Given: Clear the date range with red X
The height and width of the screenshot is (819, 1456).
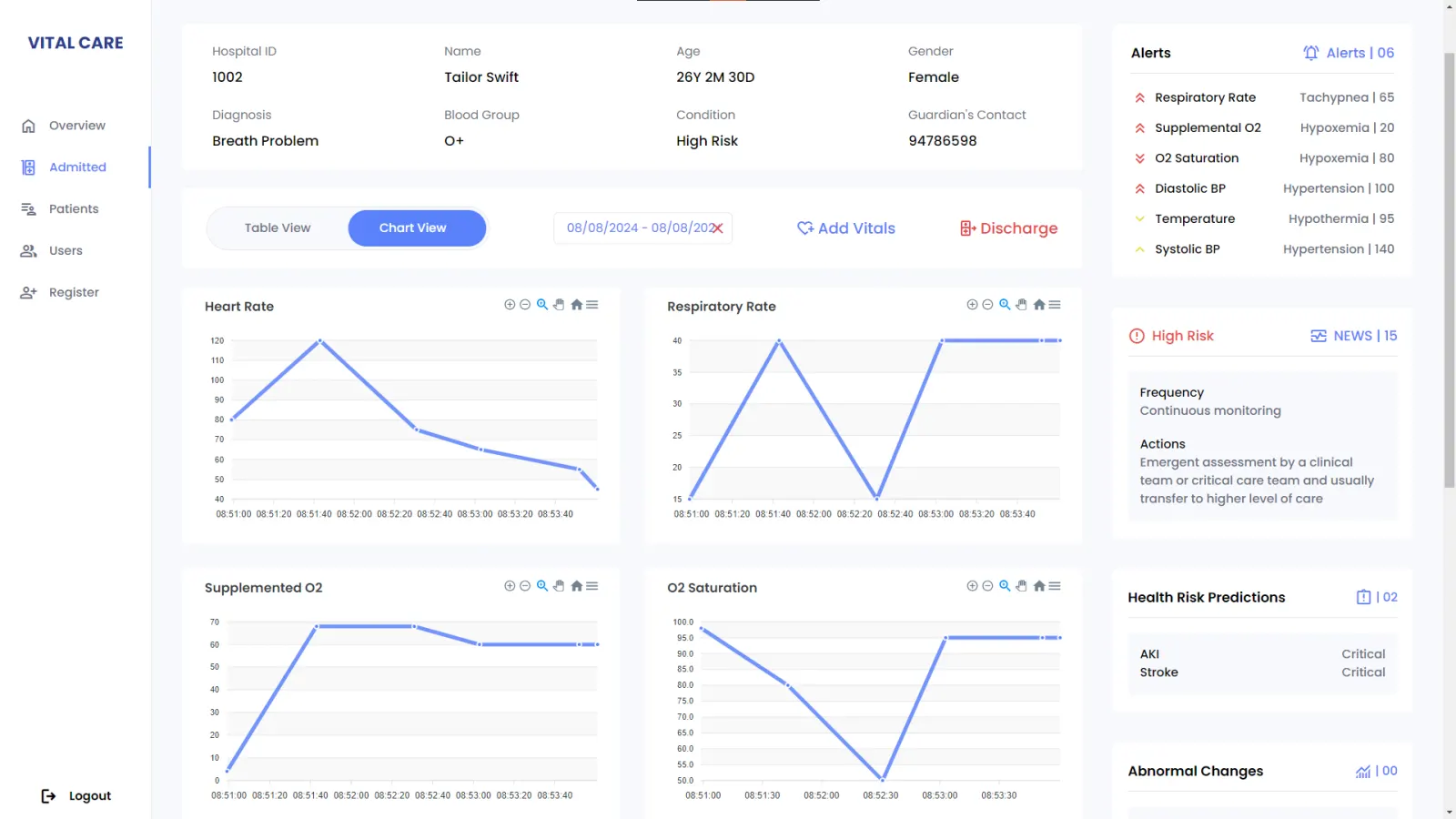Looking at the screenshot, I should 717,228.
